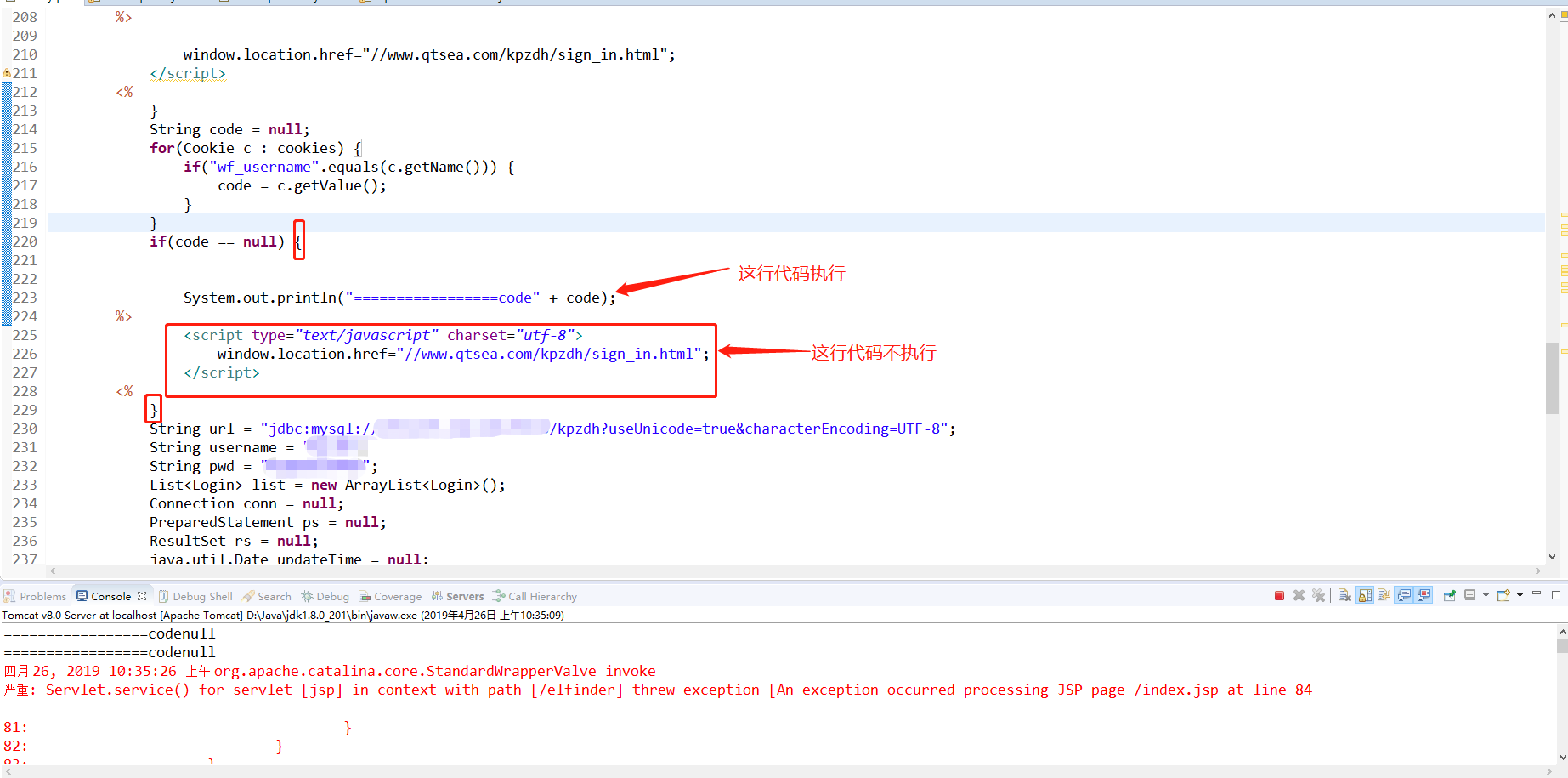Maximize the console panel
This screenshot has width=1568, height=778.
tap(1556, 595)
